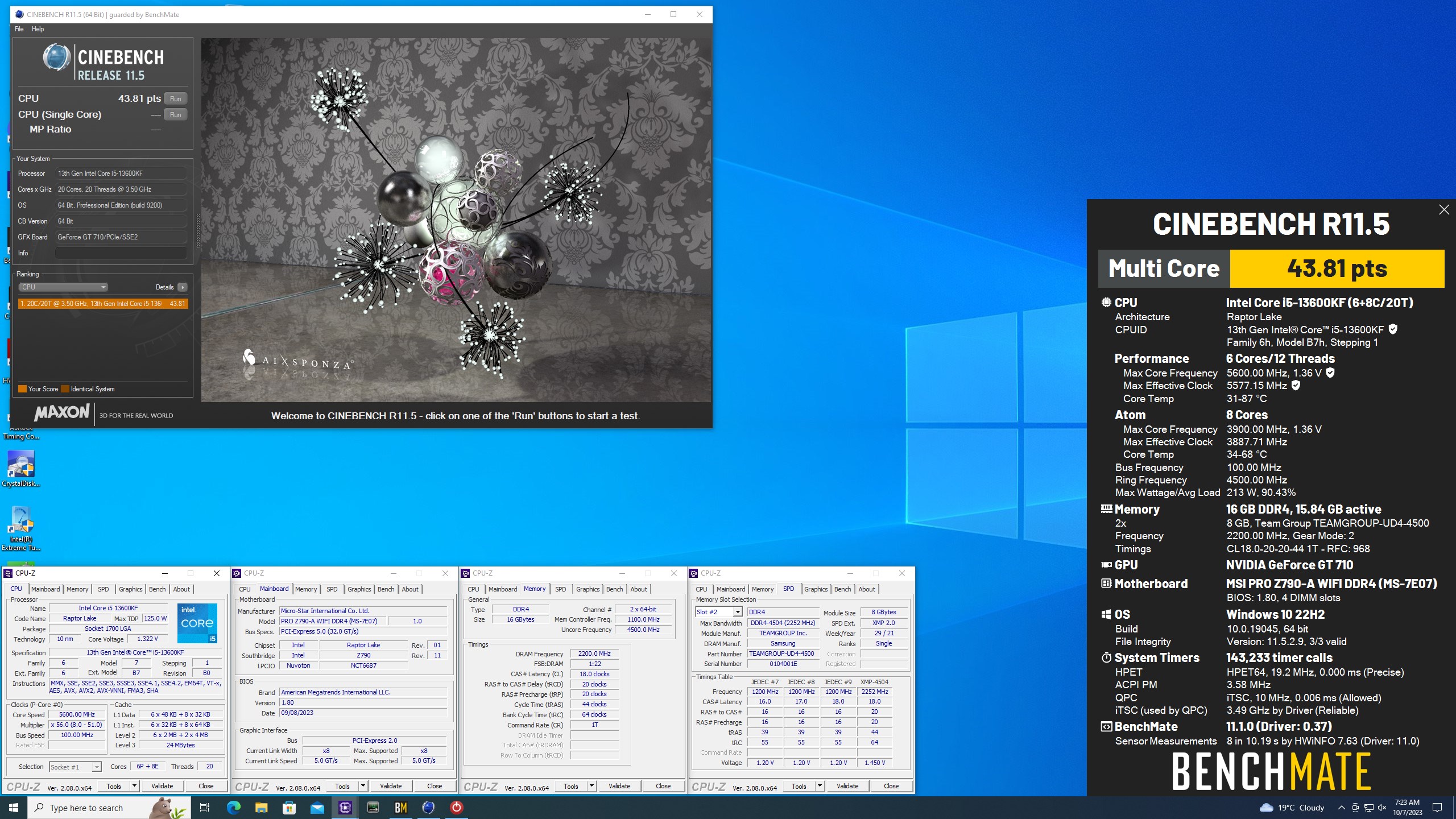Run the Cinebench CPU multi-core test
Screen dimensions: 1456x819
(176, 99)
